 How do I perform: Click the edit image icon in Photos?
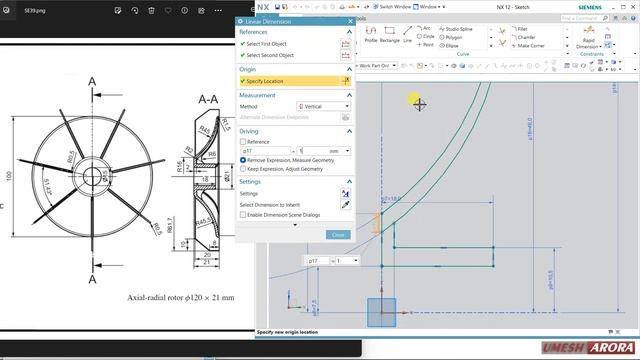coord(118,11)
